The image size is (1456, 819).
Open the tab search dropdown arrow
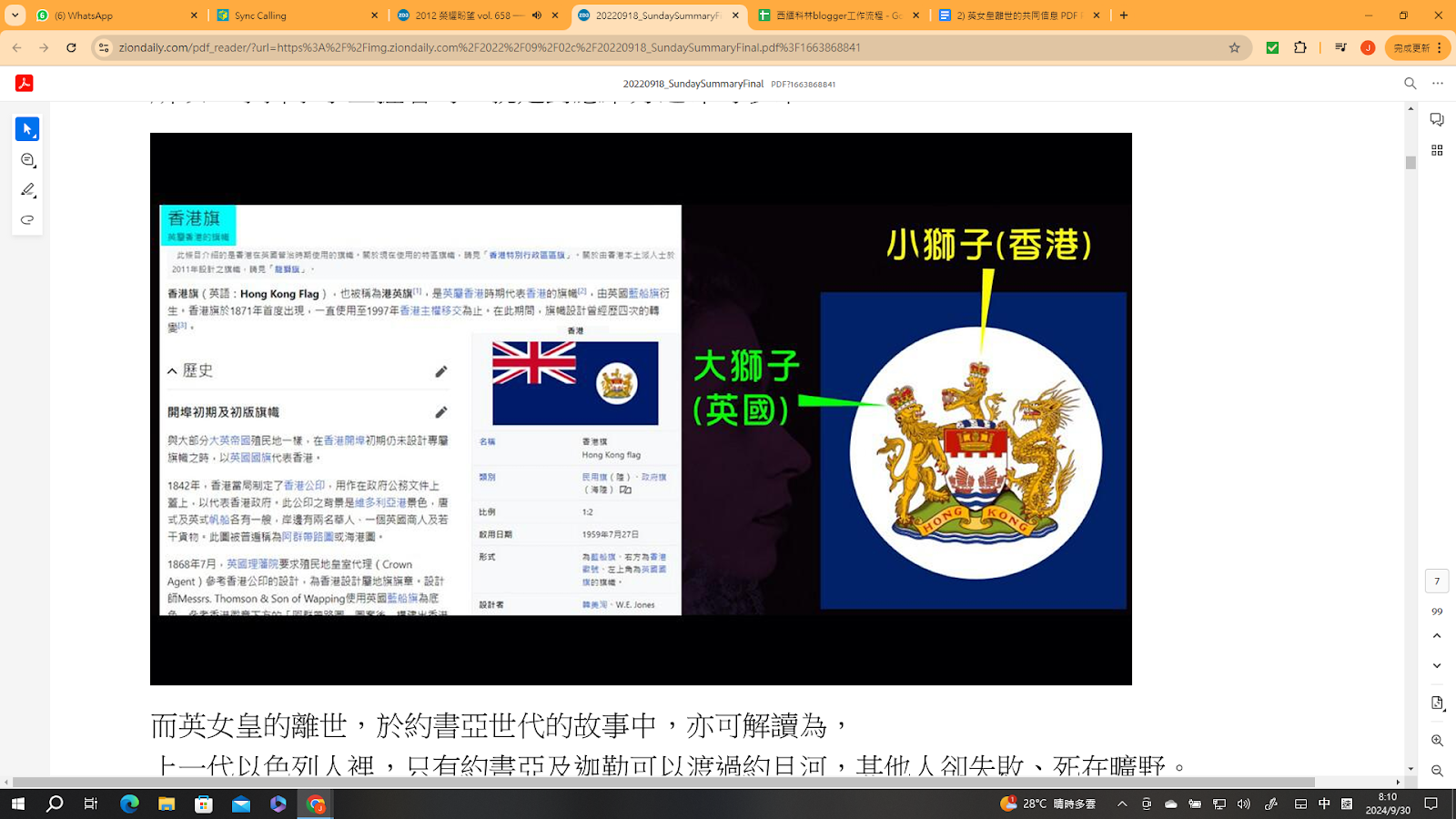click(15, 15)
